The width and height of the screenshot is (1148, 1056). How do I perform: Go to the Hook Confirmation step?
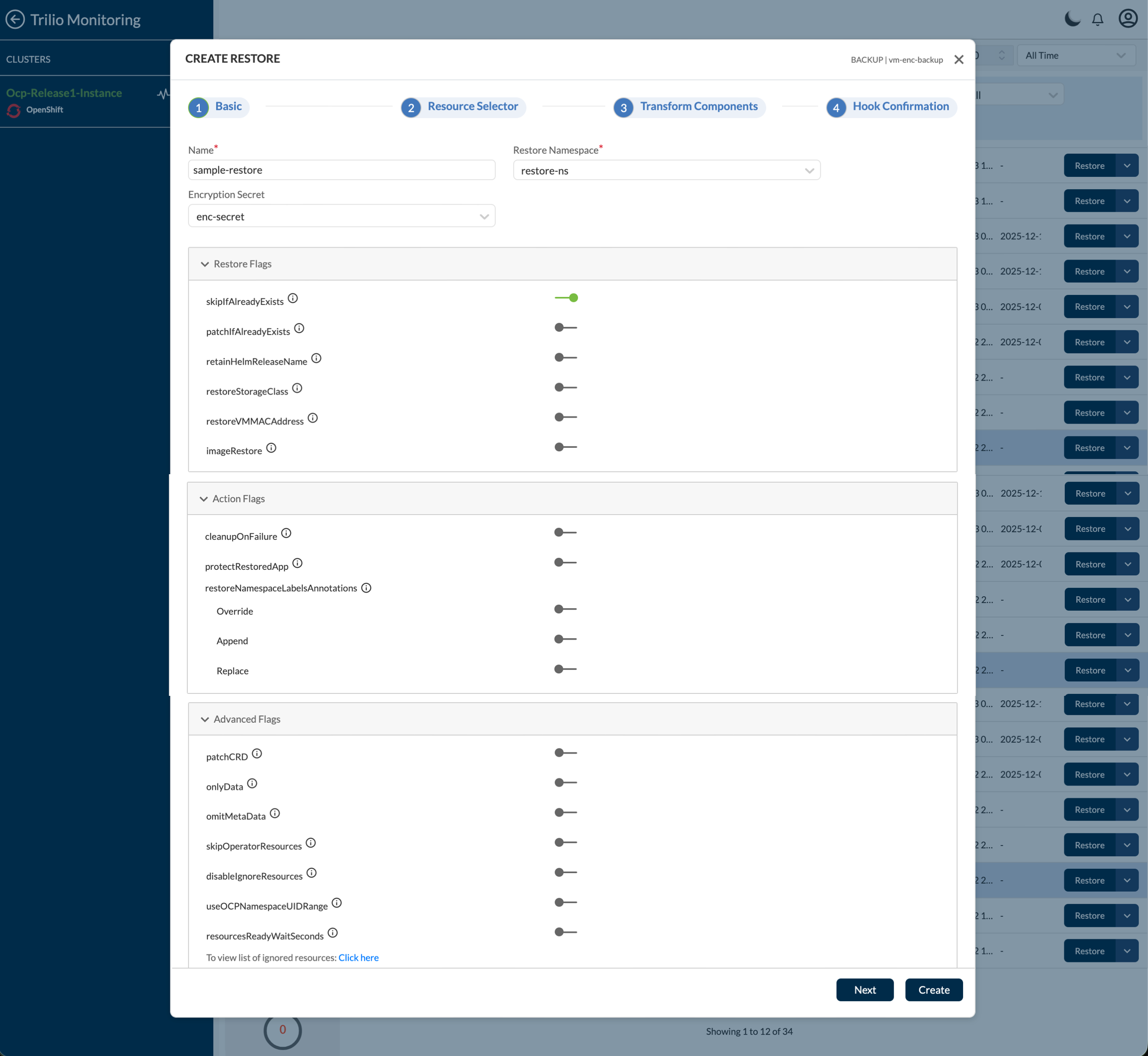900,106
